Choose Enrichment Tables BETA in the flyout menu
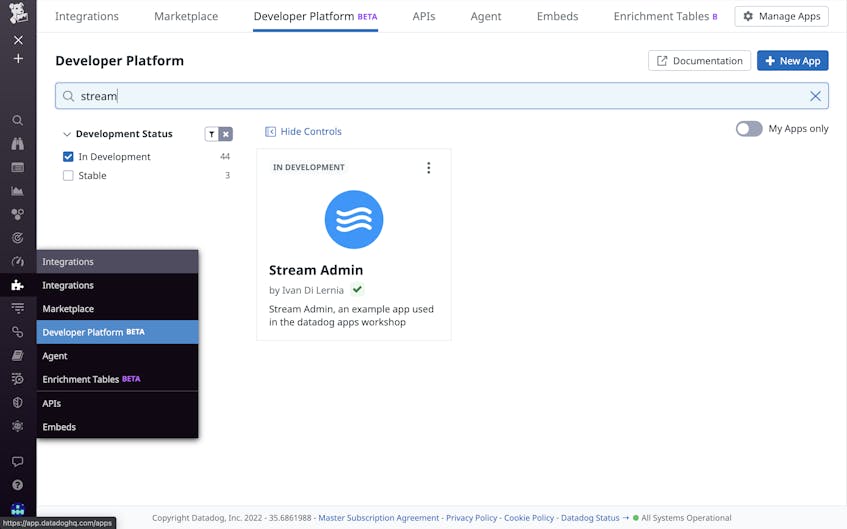Viewport: 847px width, 529px height. pos(117,379)
